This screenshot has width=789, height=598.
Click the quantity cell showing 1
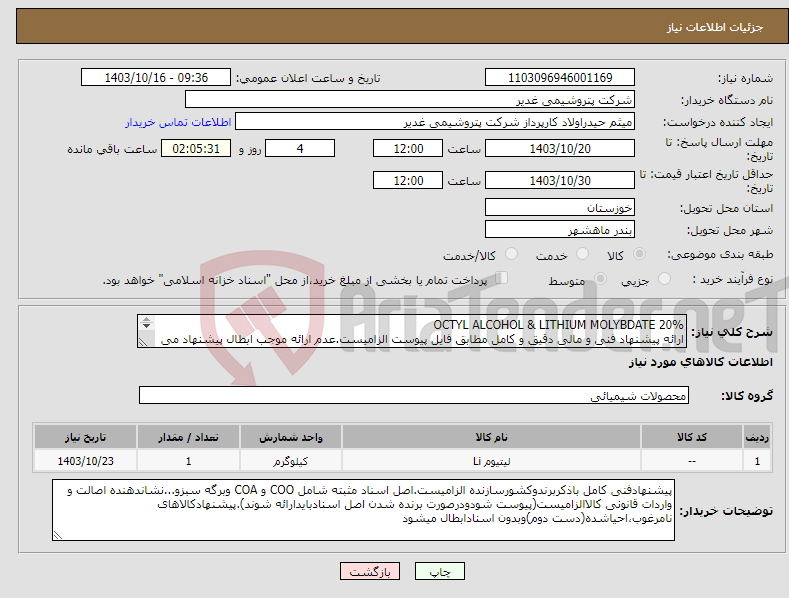pos(188,461)
